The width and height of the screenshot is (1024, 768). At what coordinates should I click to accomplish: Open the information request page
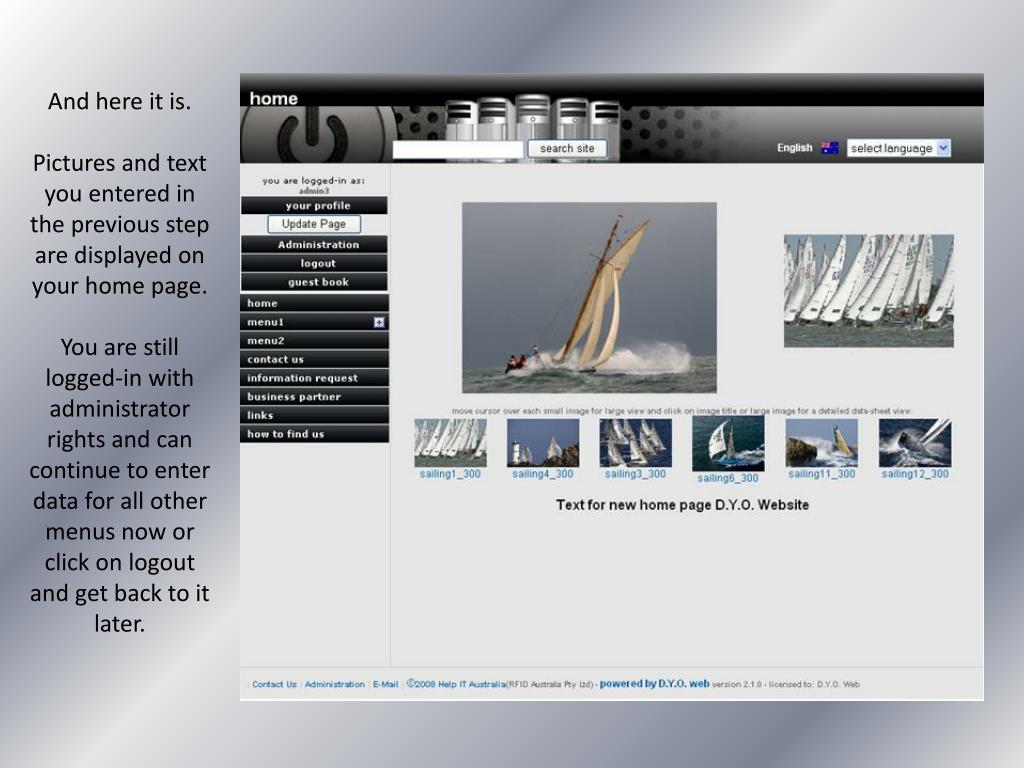click(x=314, y=378)
